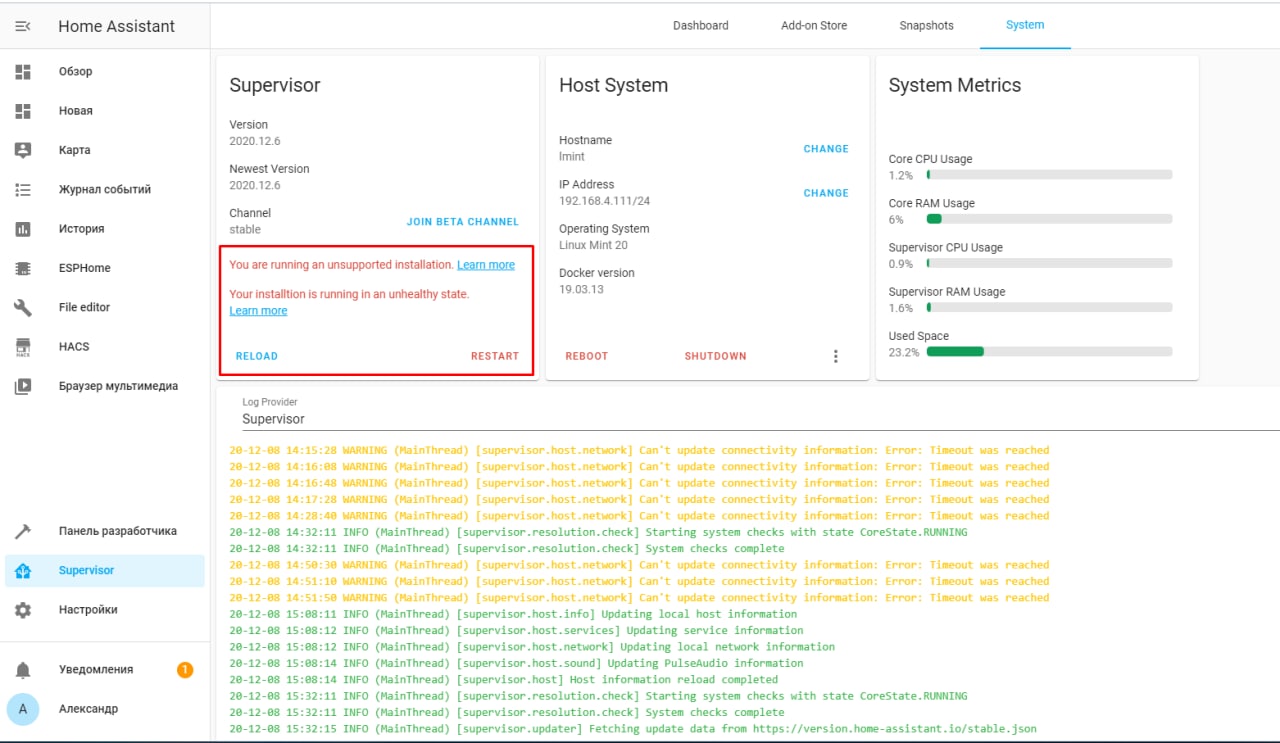Select the System tab
1280x743 pixels.
(x=1025, y=25)
